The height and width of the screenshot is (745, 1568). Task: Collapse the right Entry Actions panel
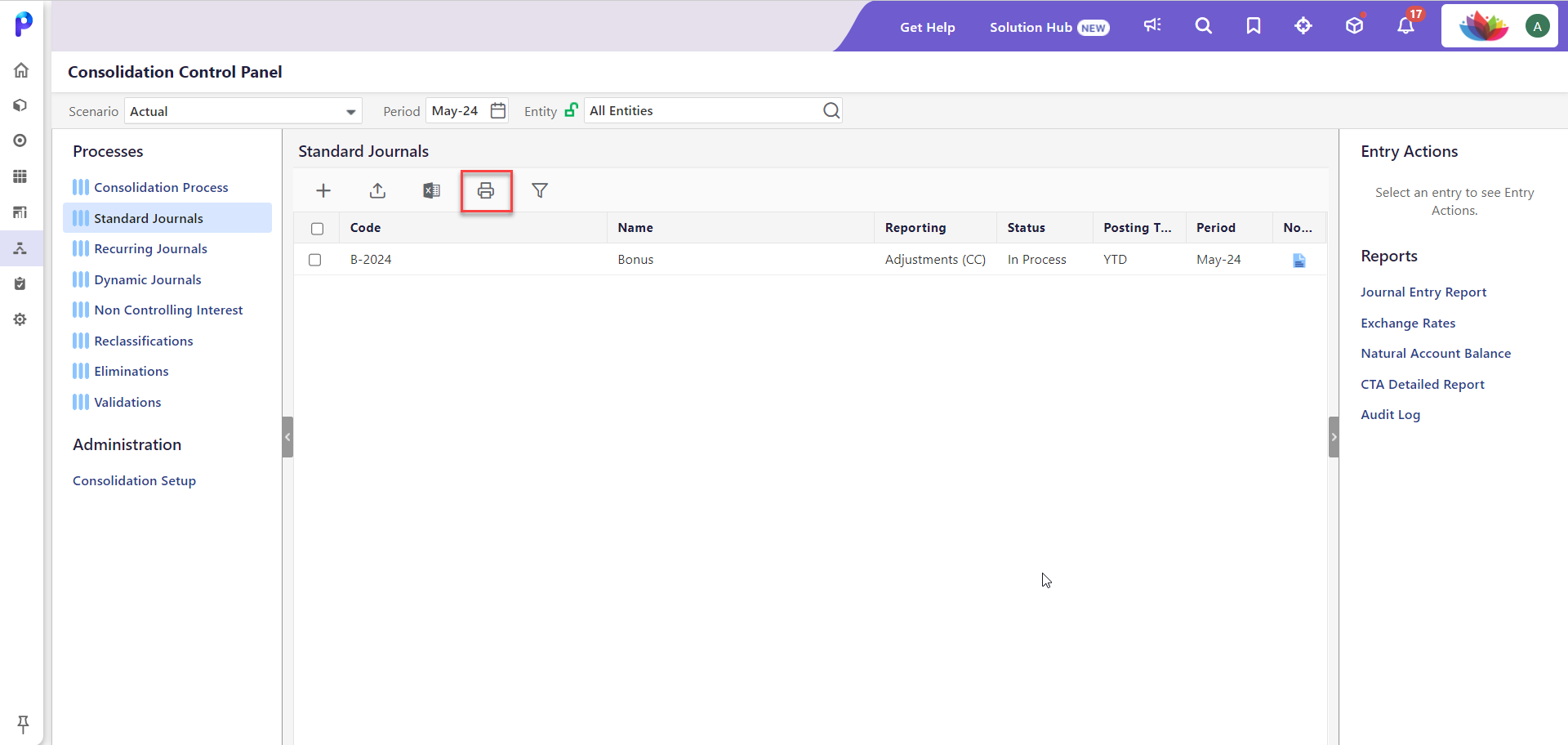point(1334,437)
